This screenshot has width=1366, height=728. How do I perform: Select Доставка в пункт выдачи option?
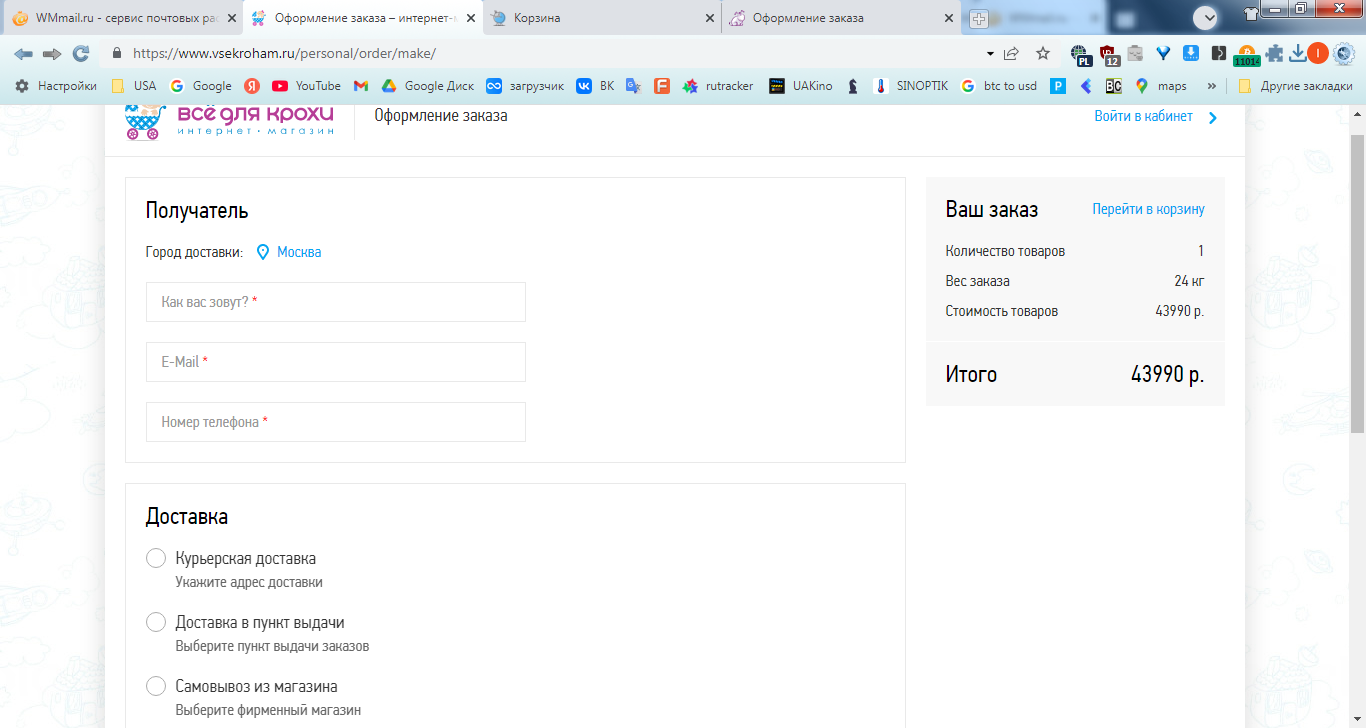(156, 622)
